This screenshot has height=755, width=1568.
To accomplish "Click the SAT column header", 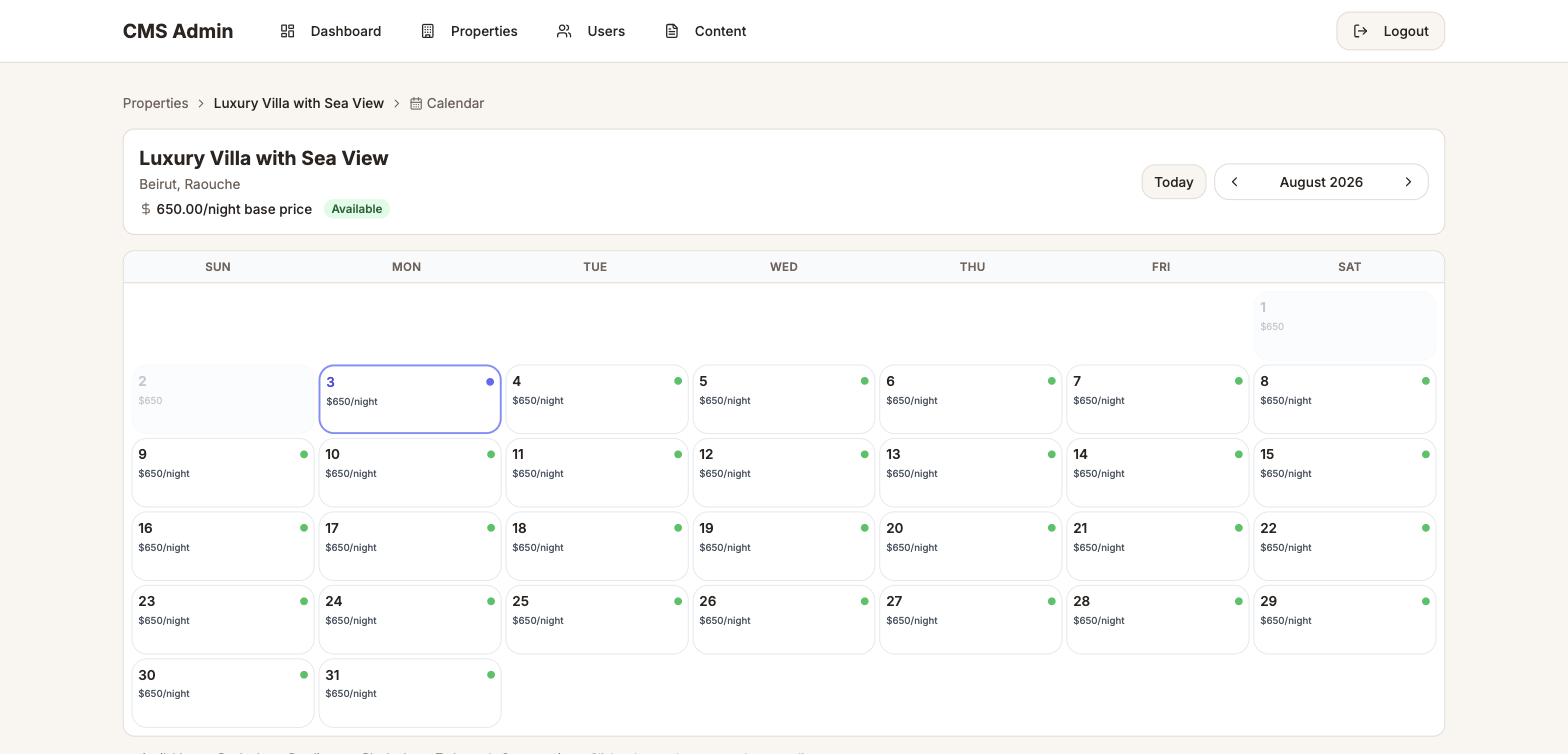I will click(1350, 267).
